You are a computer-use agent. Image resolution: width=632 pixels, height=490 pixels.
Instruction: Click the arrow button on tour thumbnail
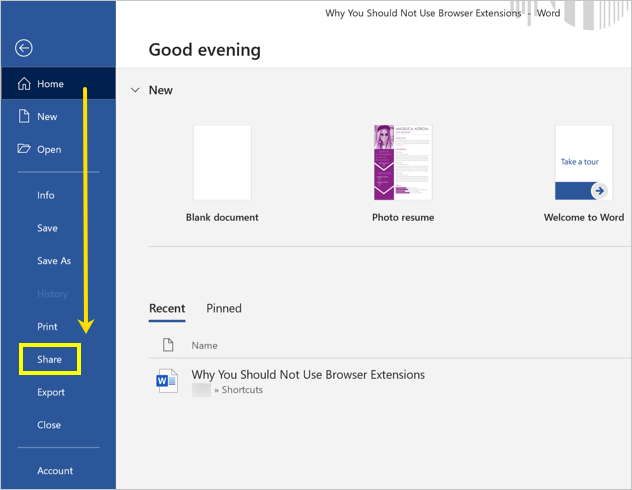599,191
